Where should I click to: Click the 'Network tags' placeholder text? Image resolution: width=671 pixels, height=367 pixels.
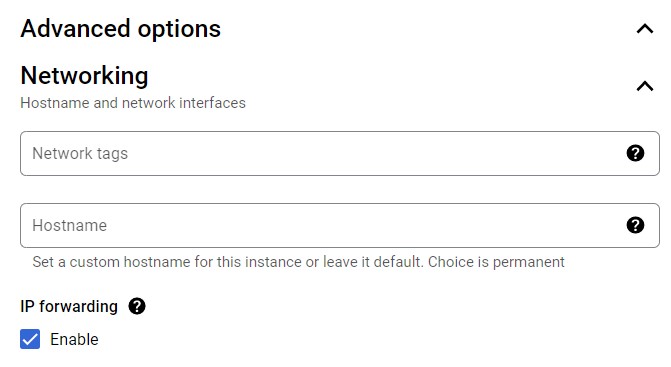pos(80,154)
